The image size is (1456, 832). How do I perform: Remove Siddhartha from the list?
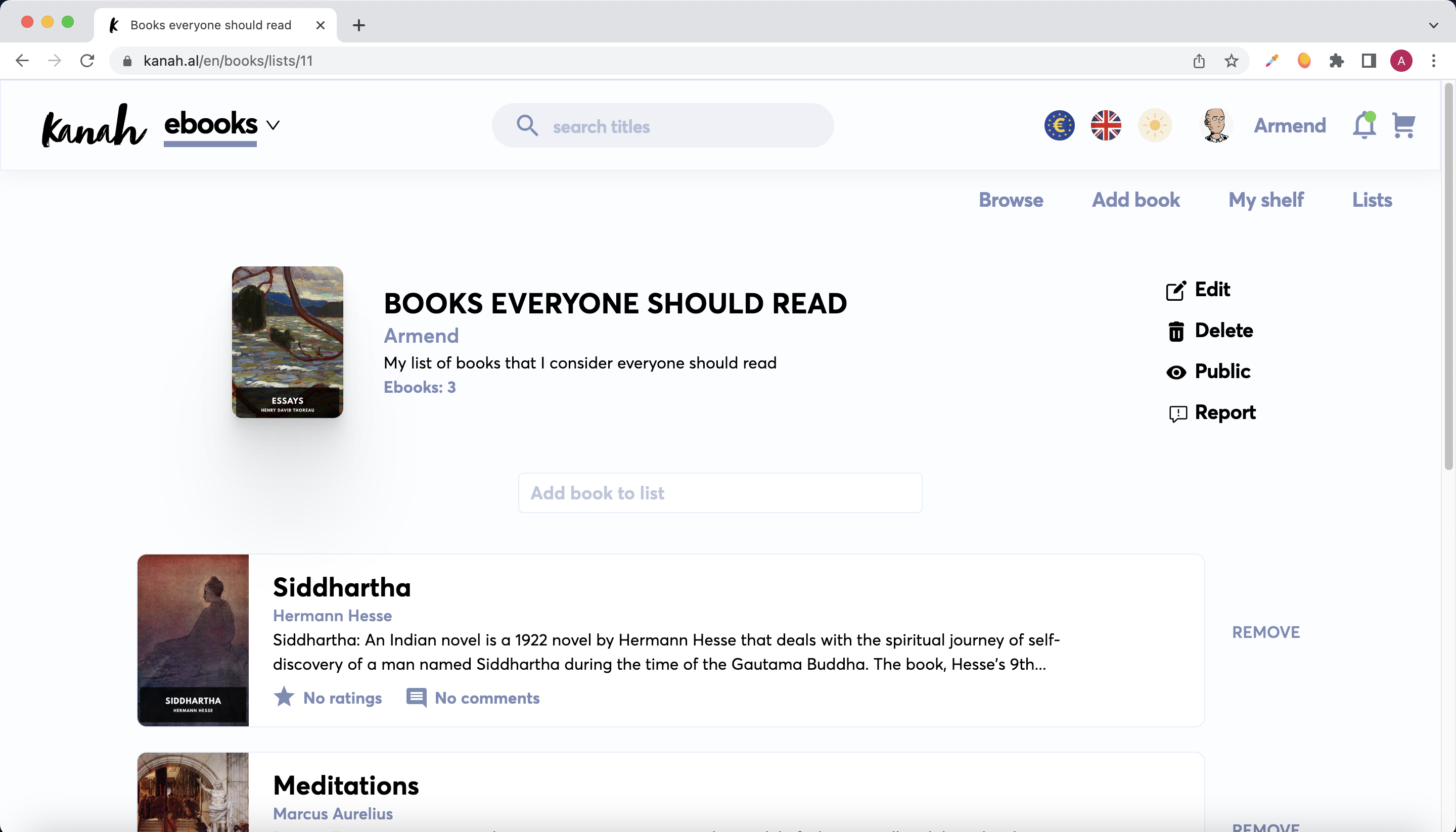[x=1266, y=632]
